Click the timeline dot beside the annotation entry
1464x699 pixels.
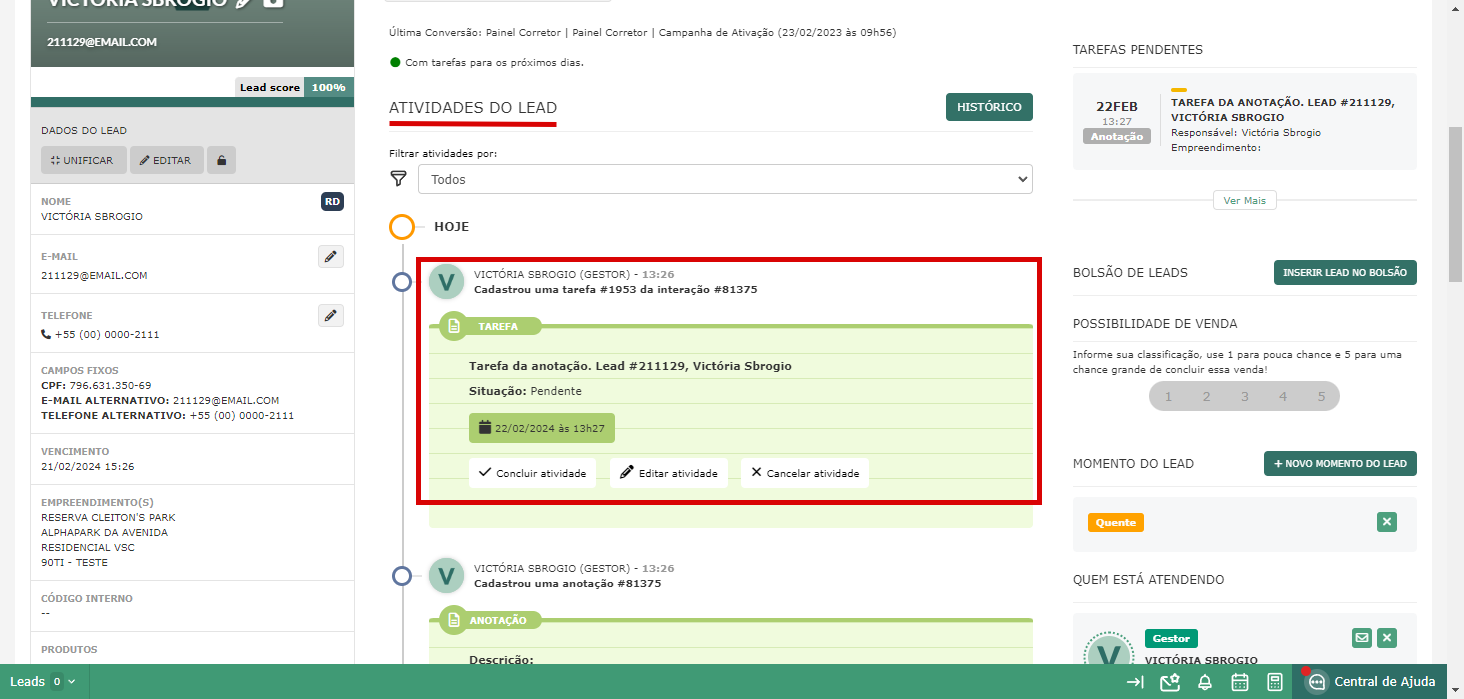pyautogui.click(x=402, y=576)
